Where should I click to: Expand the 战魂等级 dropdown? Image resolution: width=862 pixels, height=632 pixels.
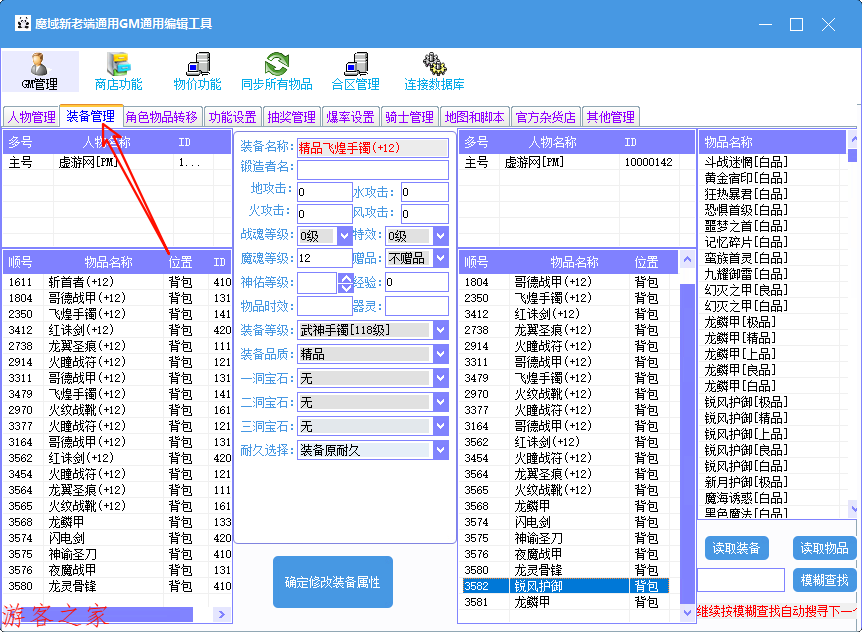click(344, 236)
